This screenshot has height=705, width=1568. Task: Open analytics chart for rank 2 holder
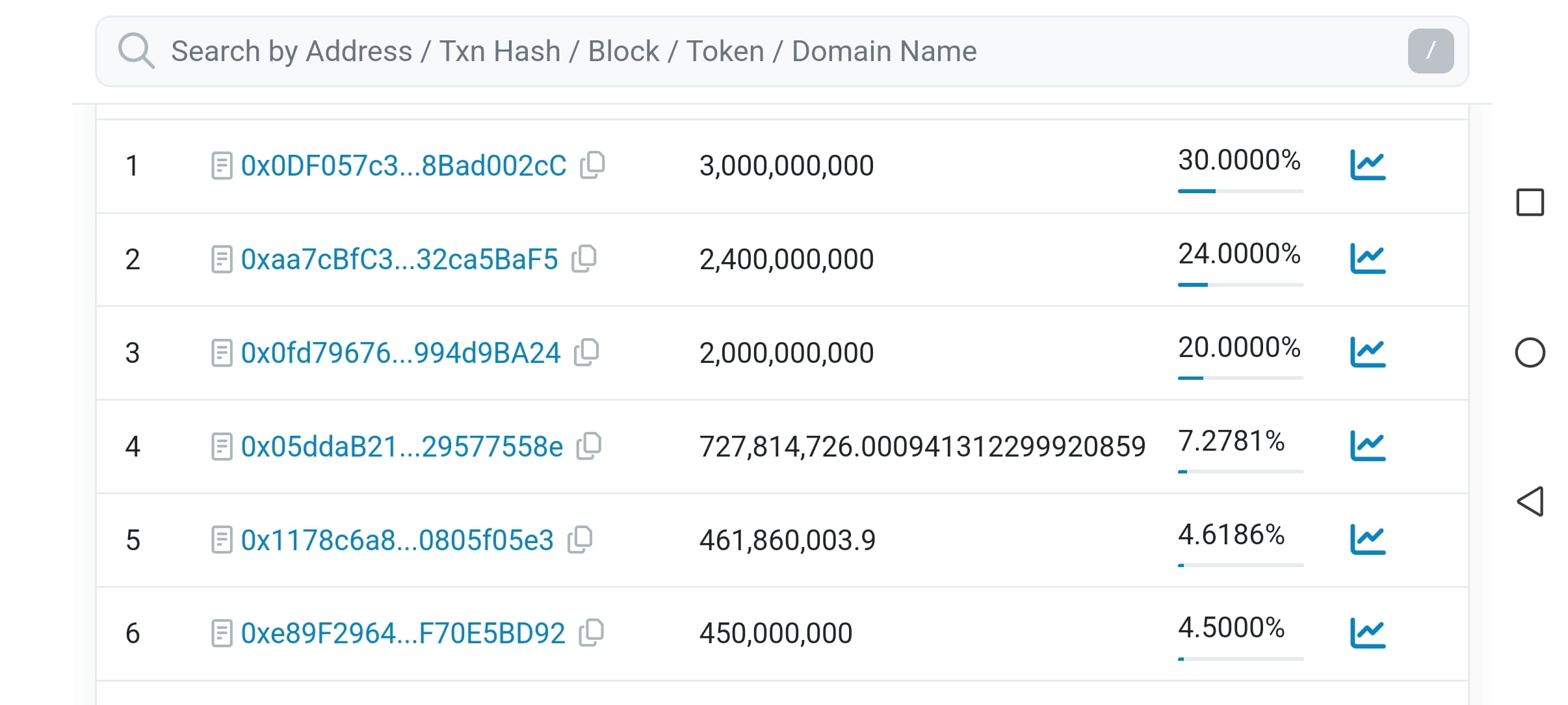(1368, 259)
